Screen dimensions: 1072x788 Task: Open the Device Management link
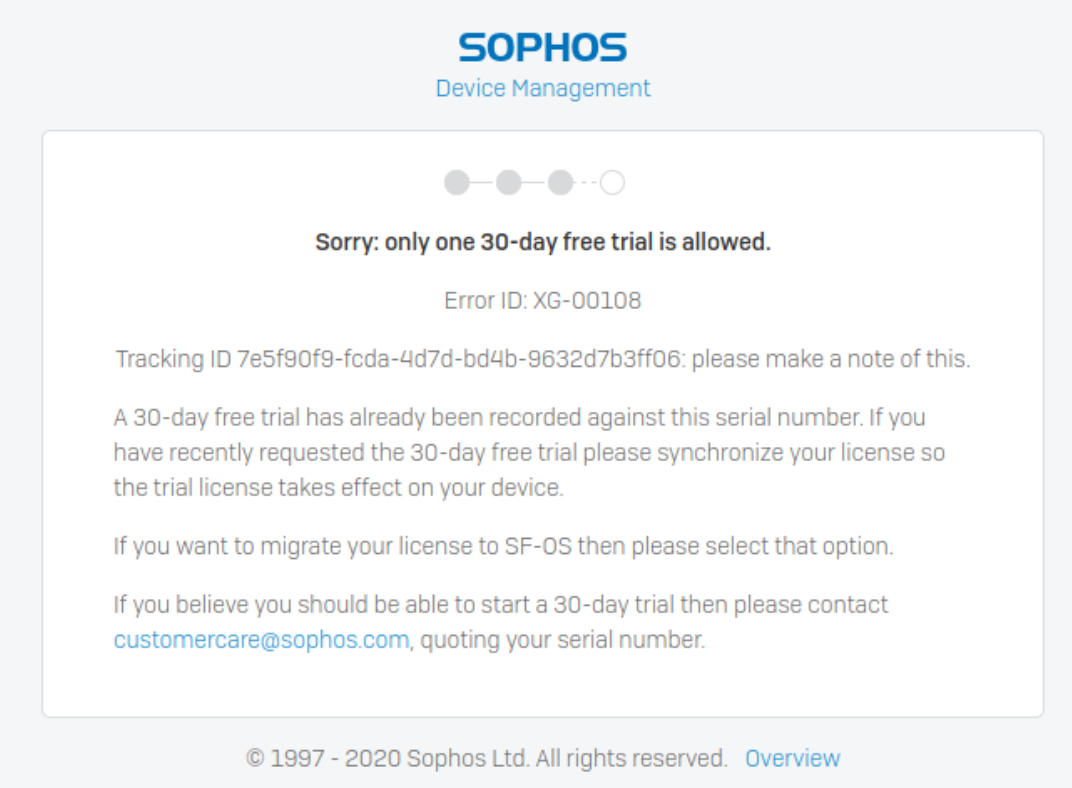[543, 88]
